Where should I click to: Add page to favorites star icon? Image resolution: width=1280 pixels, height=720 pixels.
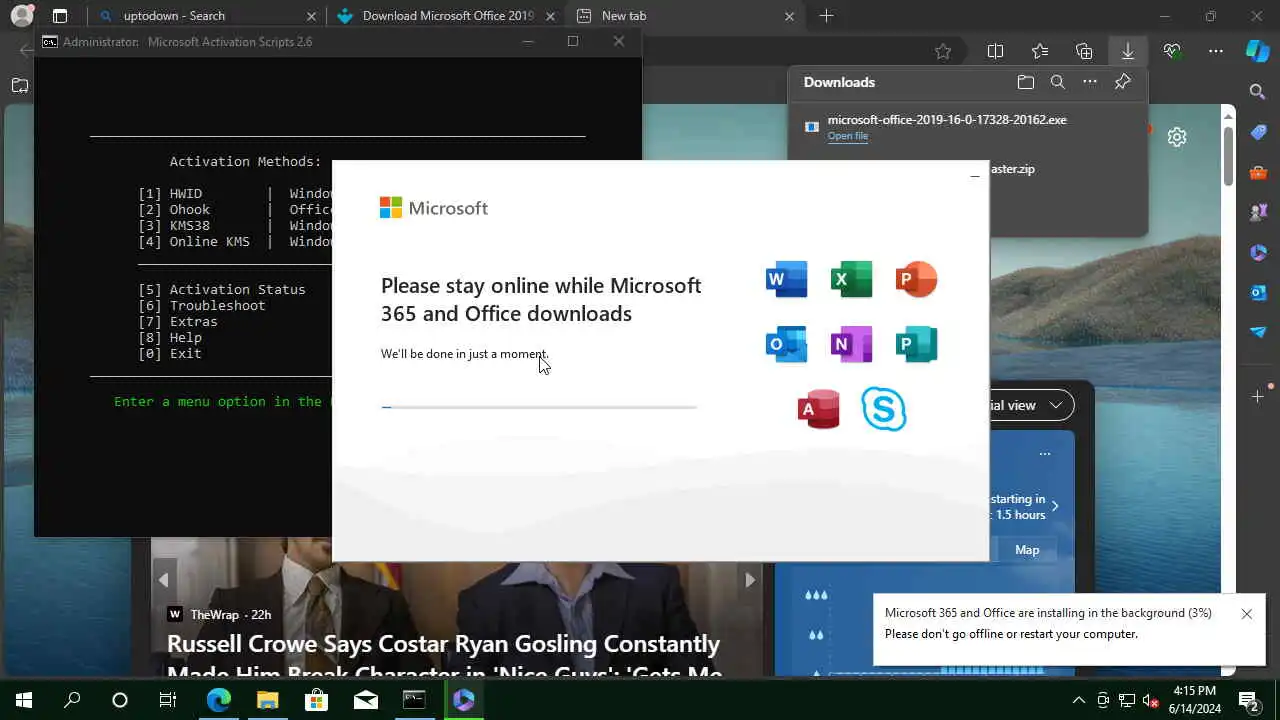[942, 51]
